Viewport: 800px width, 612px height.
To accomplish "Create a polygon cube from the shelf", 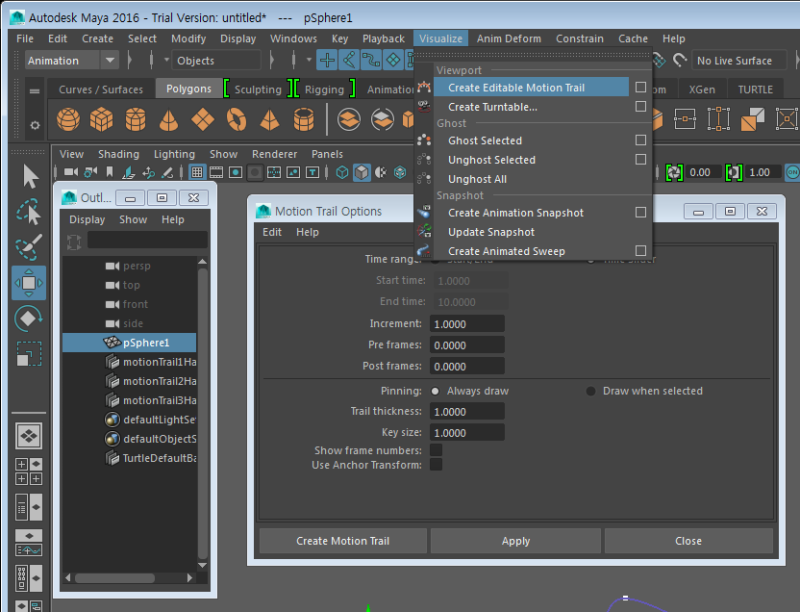I will [x=102, y=119].
